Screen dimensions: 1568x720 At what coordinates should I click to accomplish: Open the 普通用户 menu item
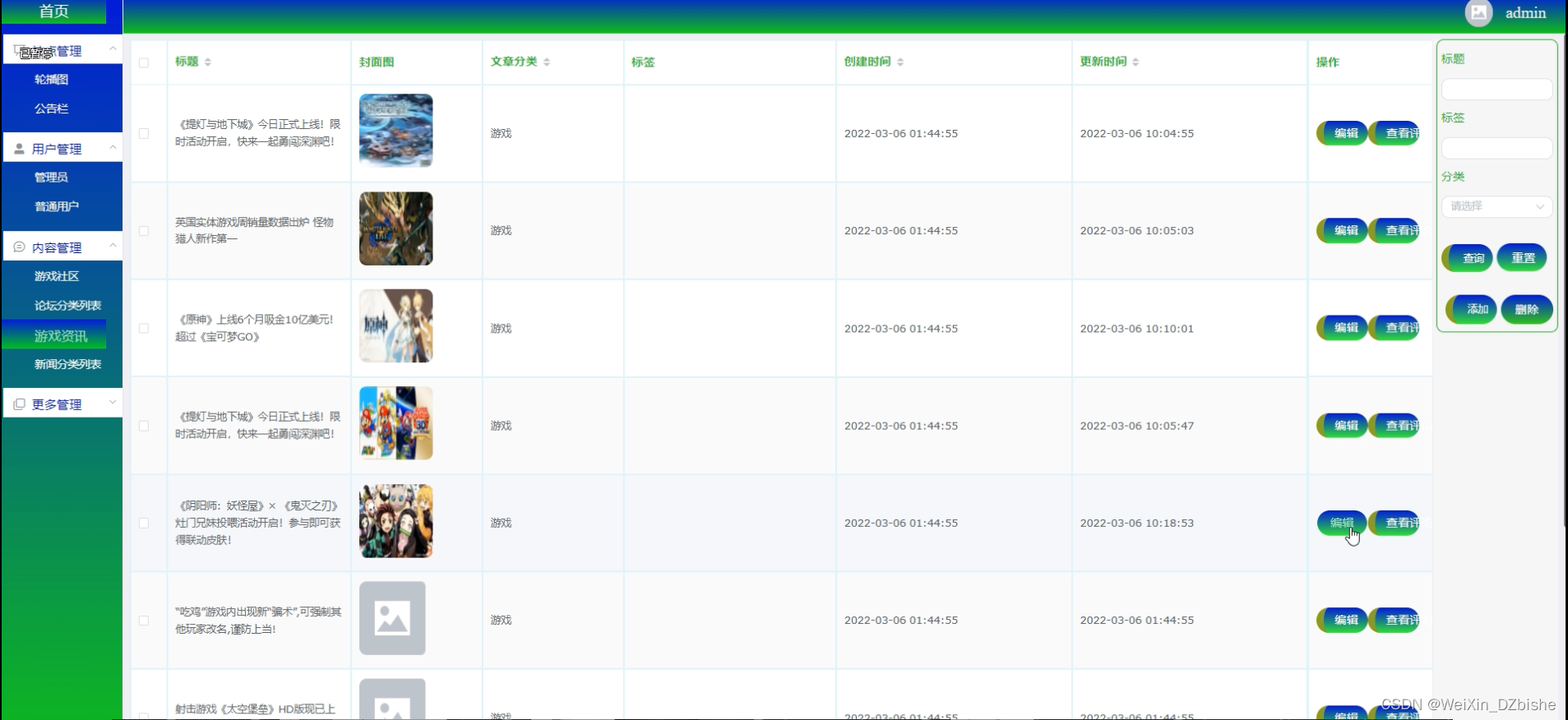[x=57, y=206]
